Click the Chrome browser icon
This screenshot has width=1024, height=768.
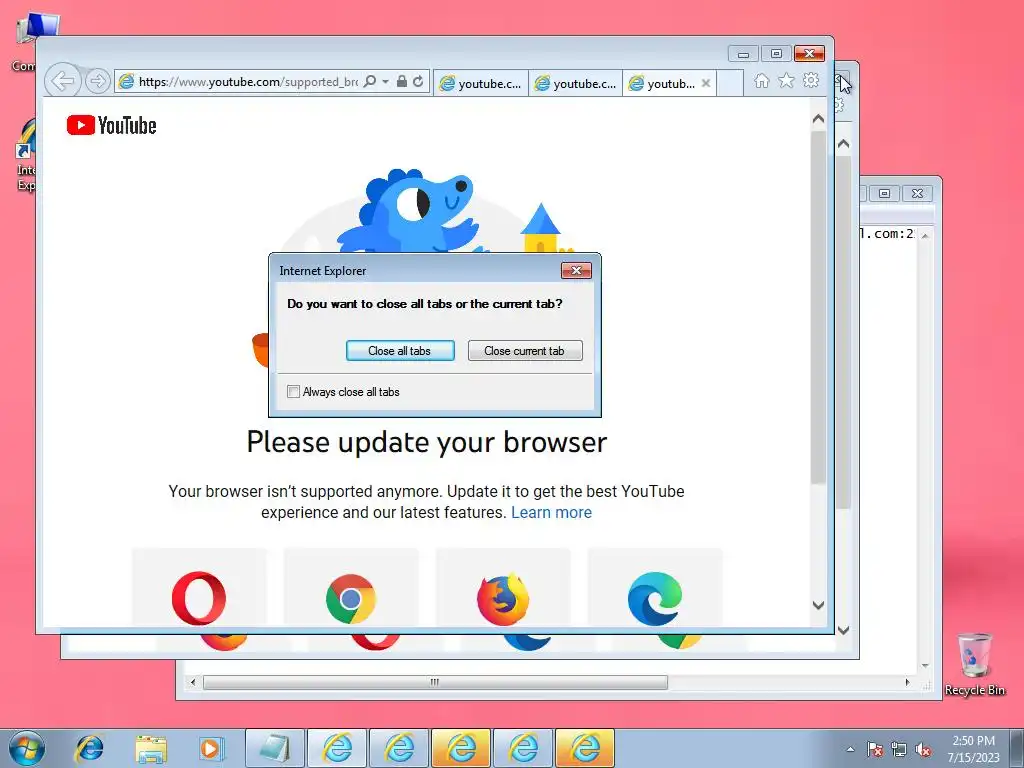351,598
